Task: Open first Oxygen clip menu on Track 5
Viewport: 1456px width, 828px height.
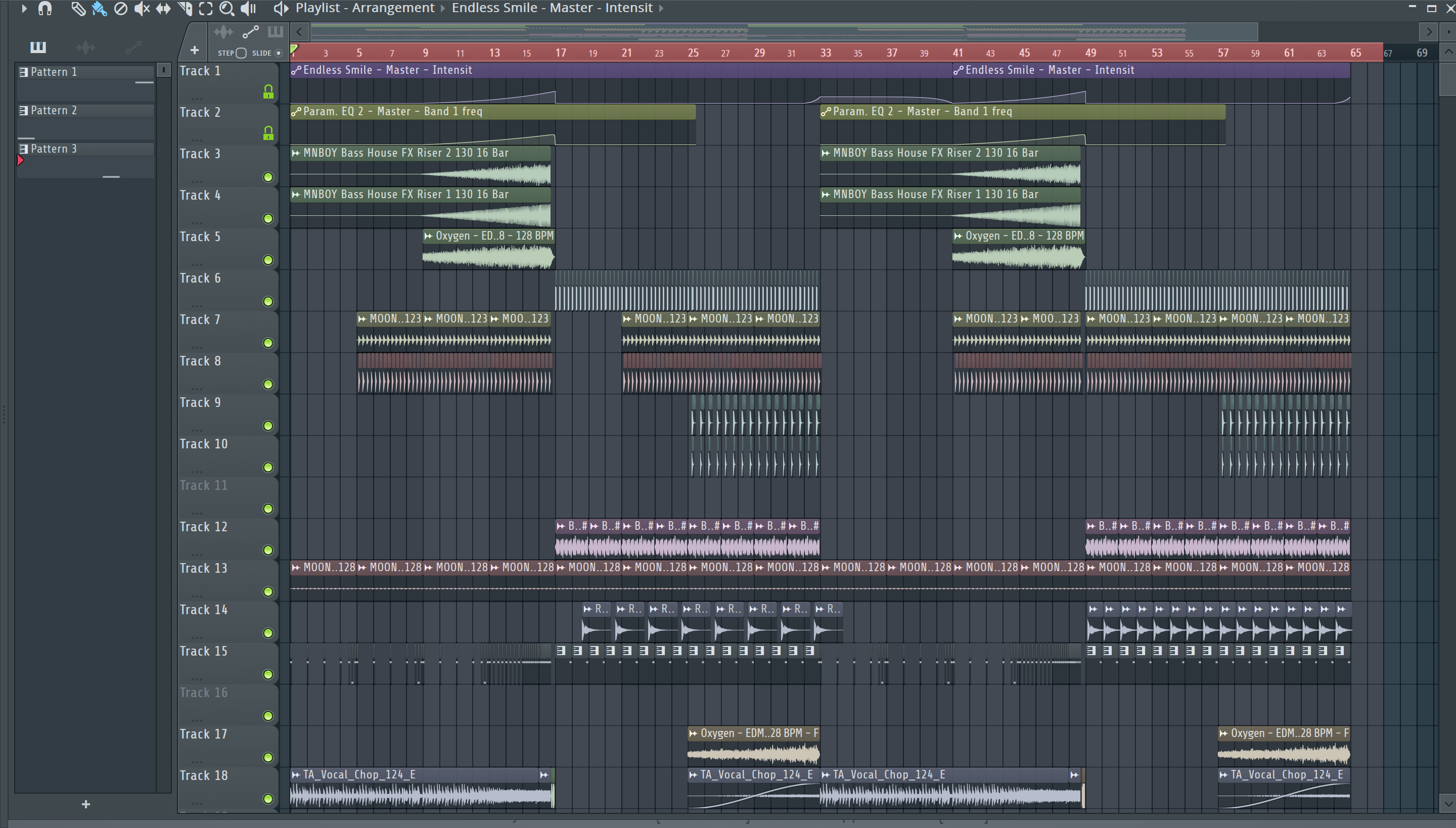Action: [x=428, y=236]
